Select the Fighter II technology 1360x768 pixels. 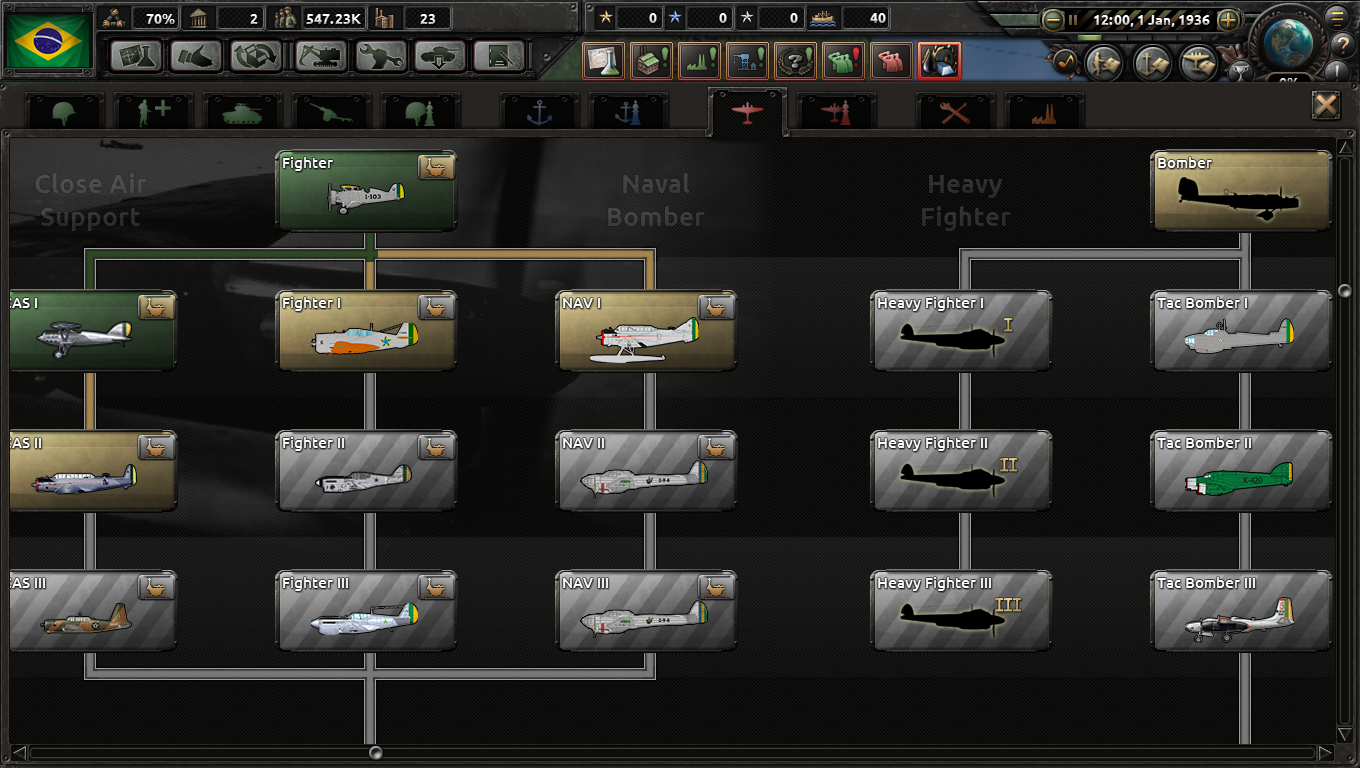[366, 471]
